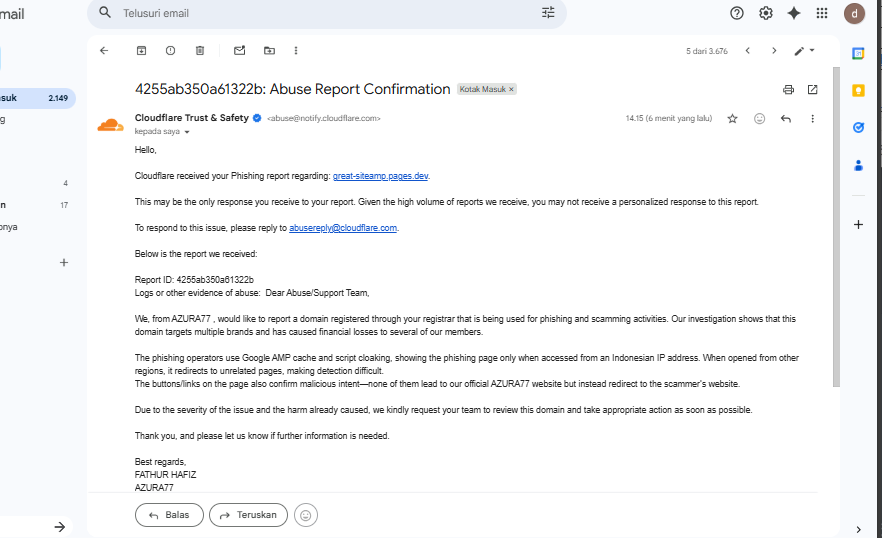The height and width of the screenshot is (538, 882).
Task: Open the input tools pencil dropdown
Action: pyautogui.click(x=804, y=51)
